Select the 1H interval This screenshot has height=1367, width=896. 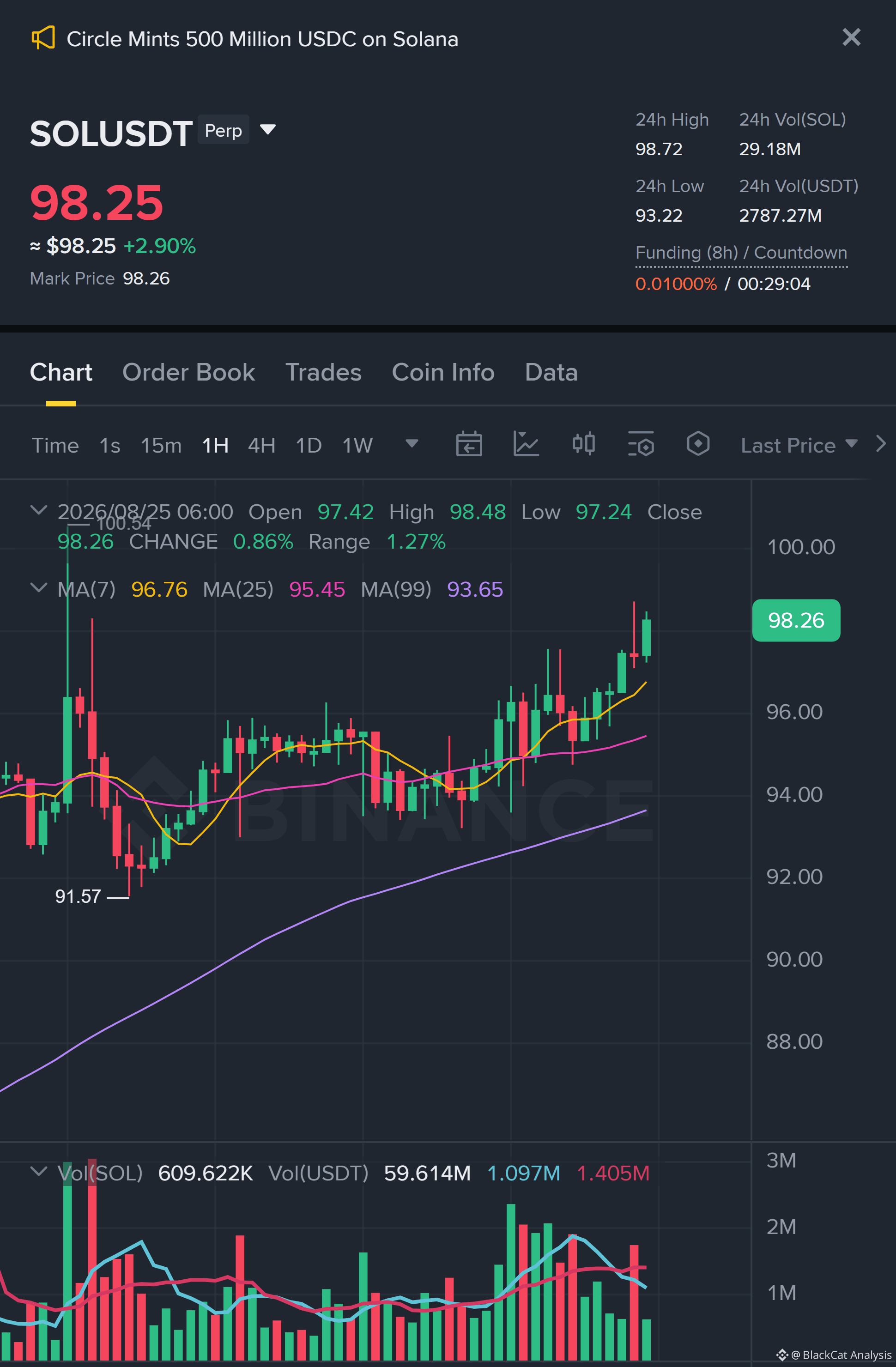[215, 445]
